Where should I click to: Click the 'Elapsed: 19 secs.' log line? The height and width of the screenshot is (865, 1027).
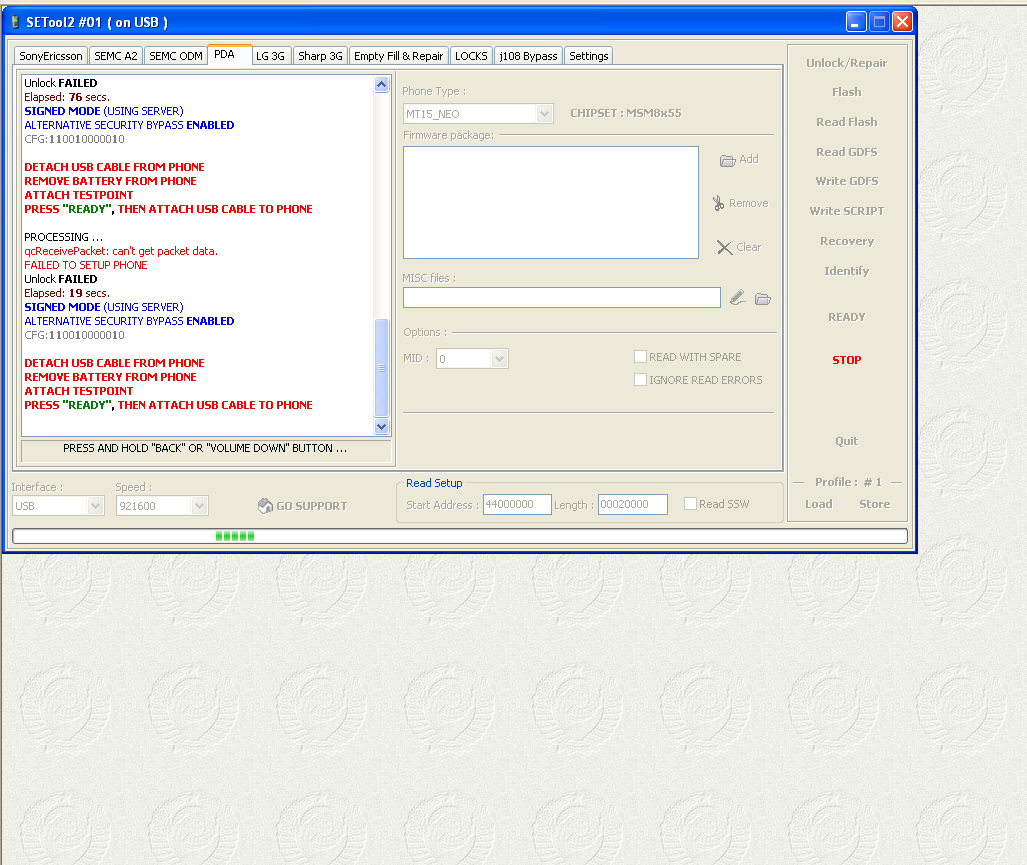click(x=67, y=293)
